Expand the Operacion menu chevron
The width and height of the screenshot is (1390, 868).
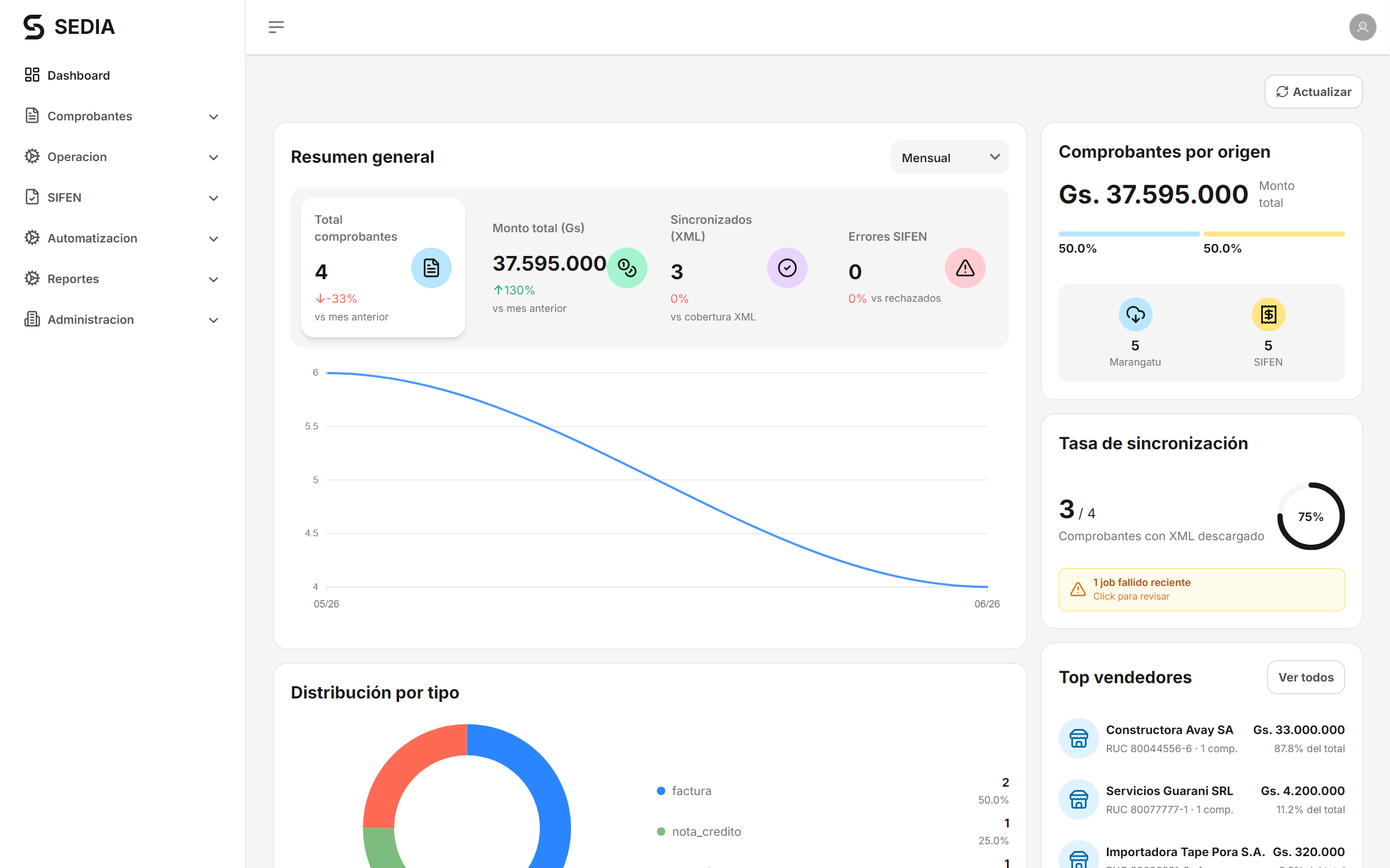click(214, 157)
